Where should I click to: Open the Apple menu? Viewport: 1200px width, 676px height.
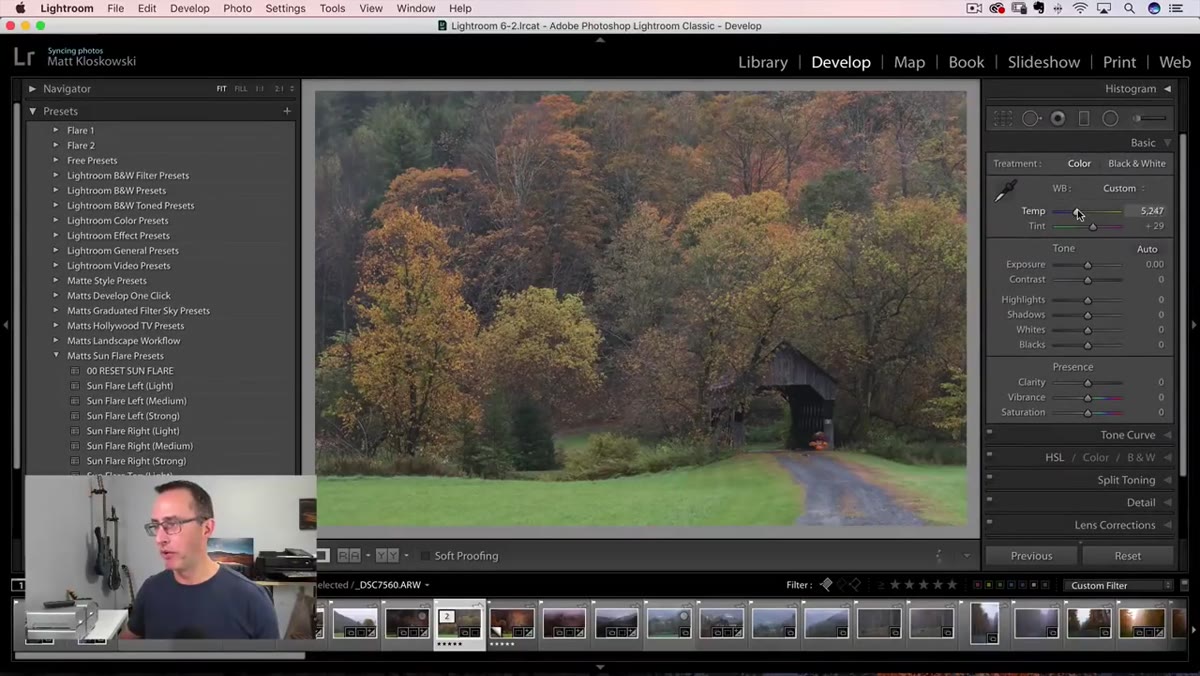tap(20, 8)
